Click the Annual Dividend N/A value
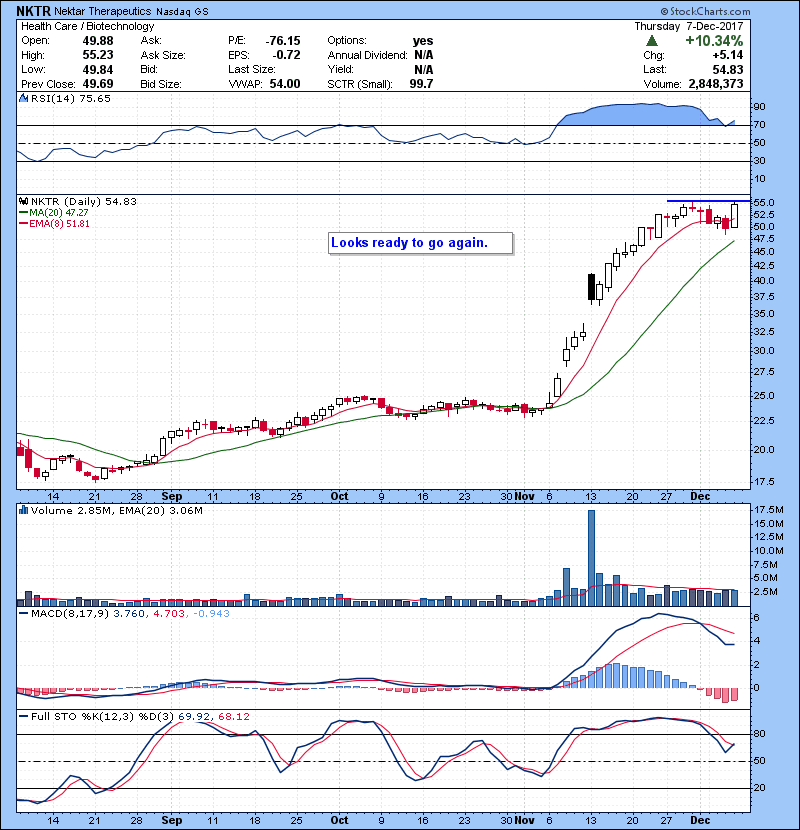 [x=424, y=55]
